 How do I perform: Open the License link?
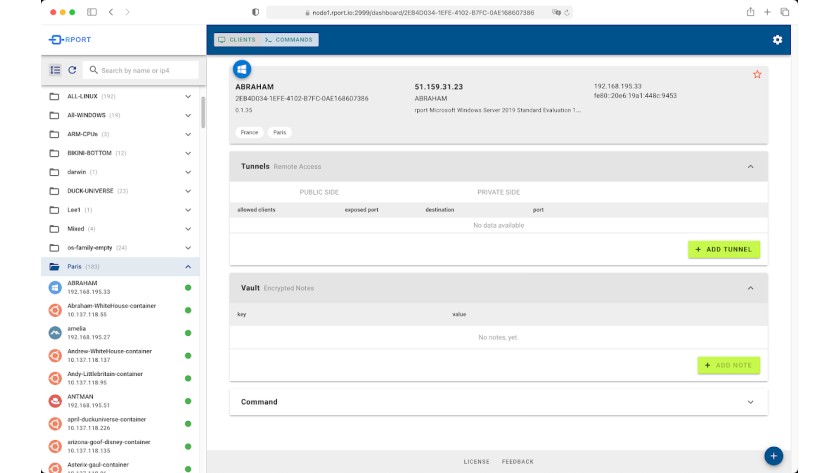tap(476, 461)
